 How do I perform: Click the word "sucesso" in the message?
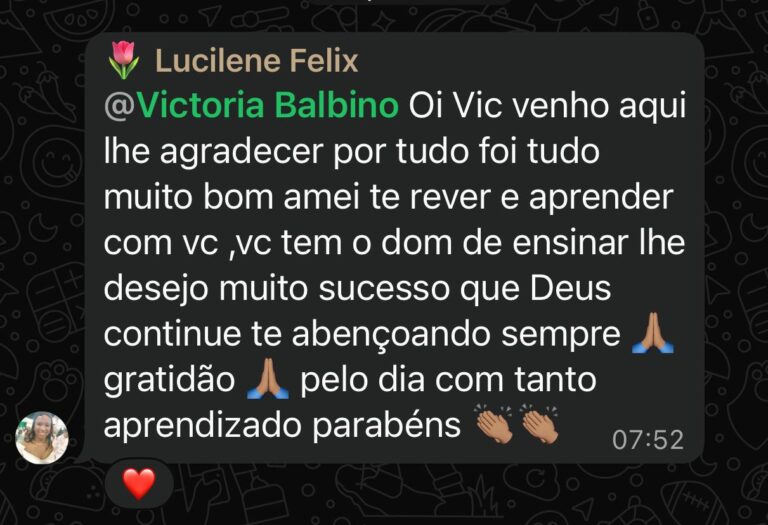[384, 289]
